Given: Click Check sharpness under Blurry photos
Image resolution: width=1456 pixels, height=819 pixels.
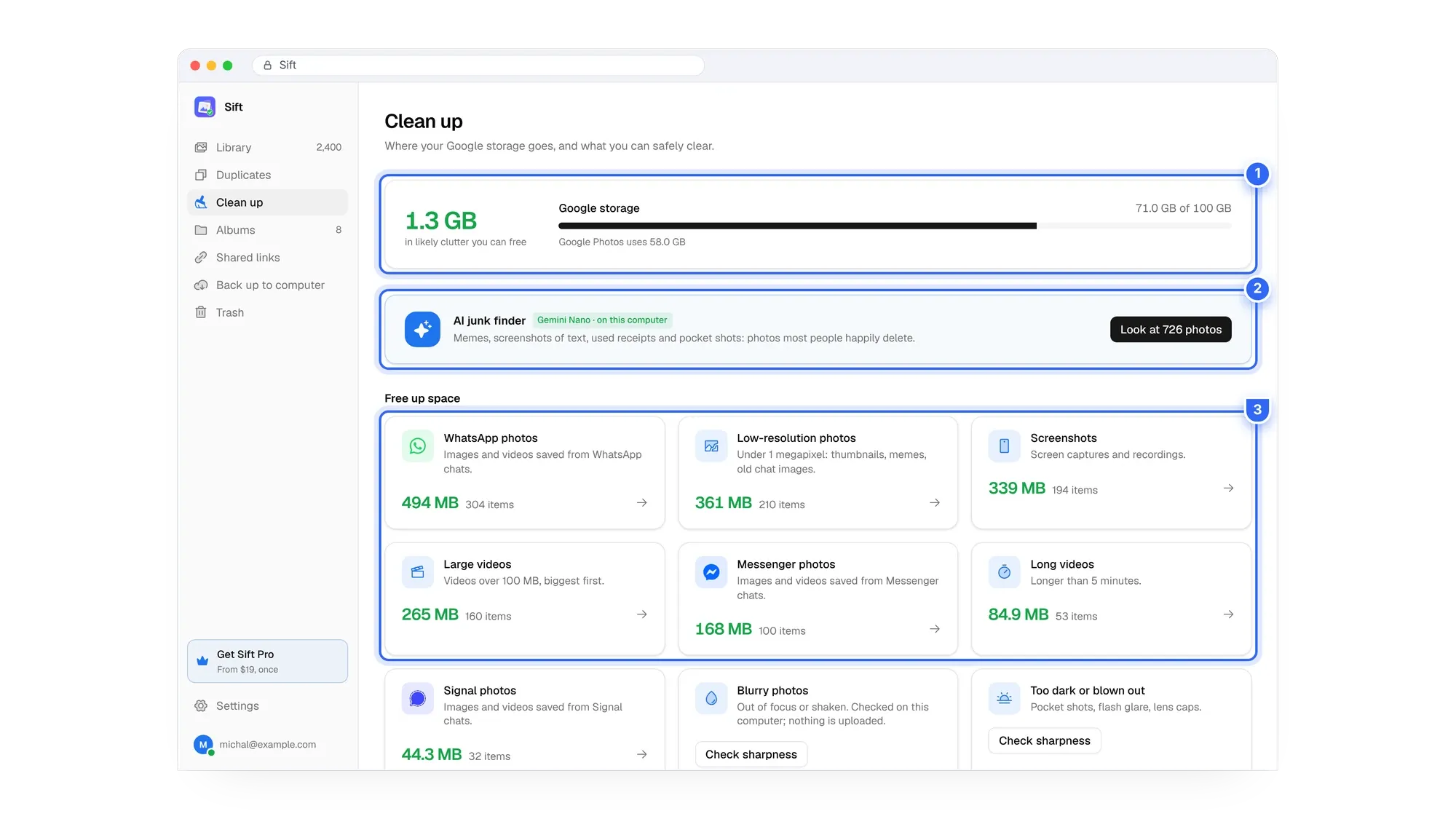Looking at the screenshot, I should tap(751, 754).
